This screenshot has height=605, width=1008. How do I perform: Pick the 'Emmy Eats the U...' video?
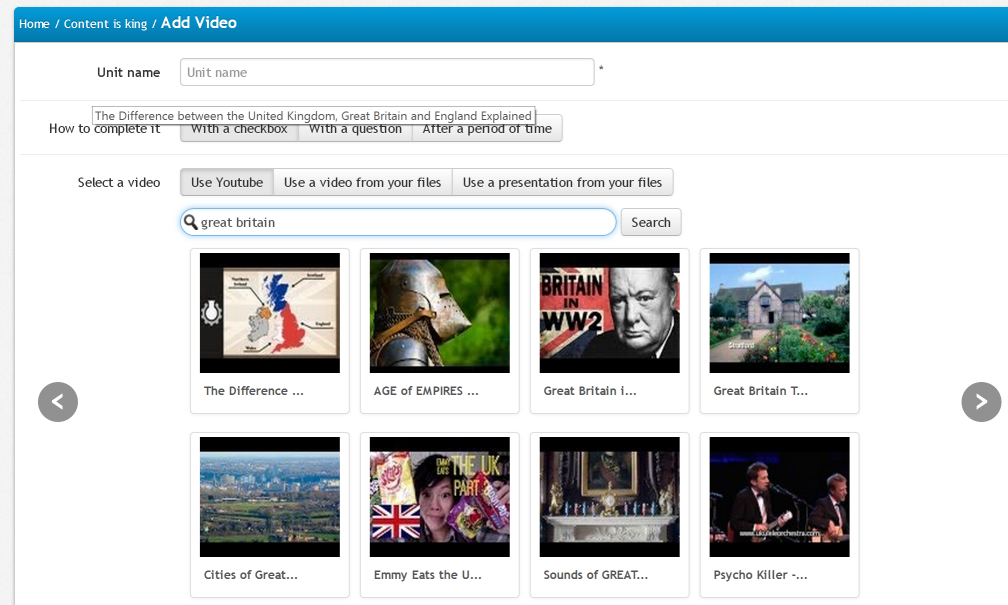pos(439,496)
